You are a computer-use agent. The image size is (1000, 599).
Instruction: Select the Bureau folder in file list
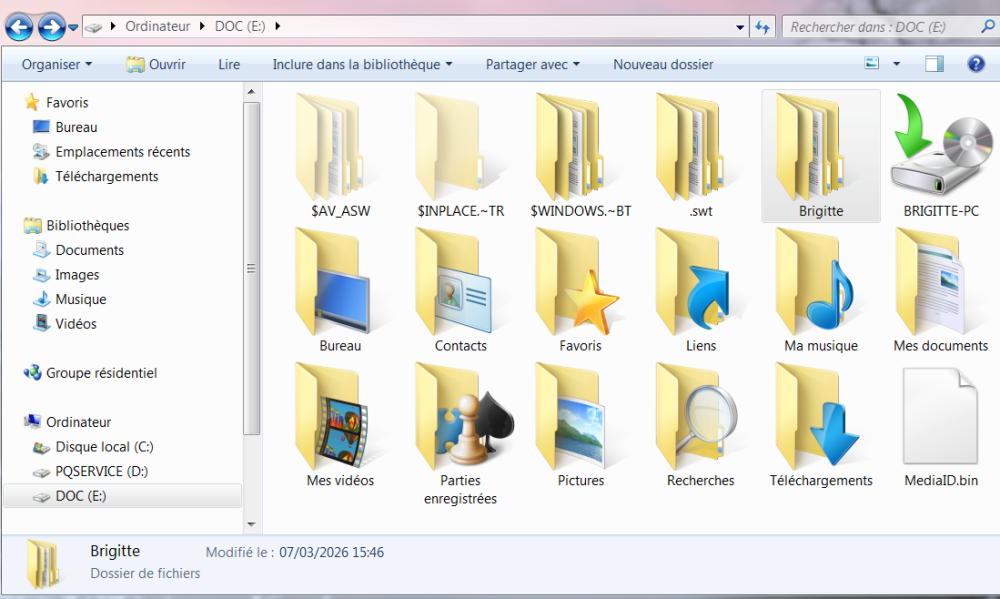[340, 290]
